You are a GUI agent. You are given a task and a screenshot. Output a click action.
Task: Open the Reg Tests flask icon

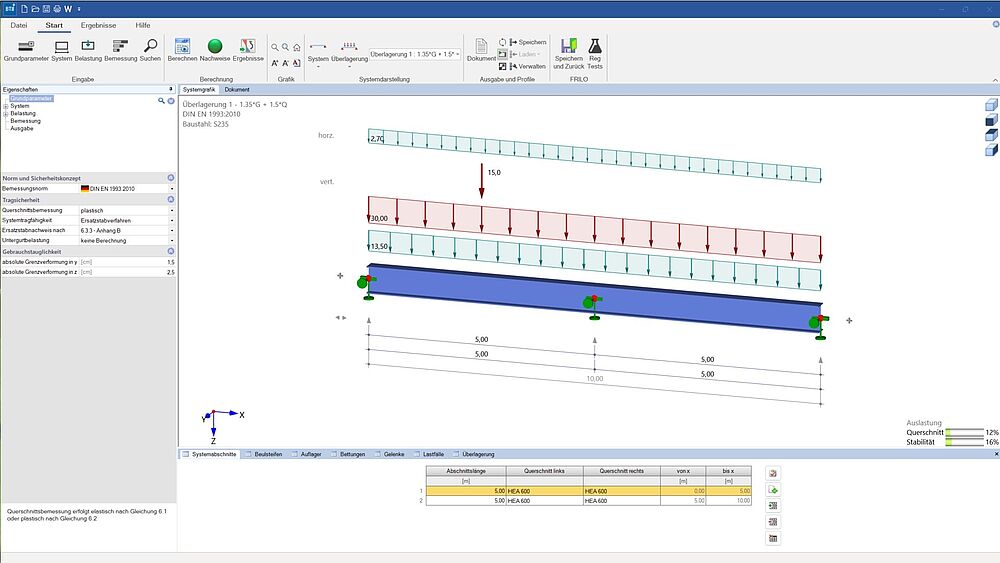point(595,47)
